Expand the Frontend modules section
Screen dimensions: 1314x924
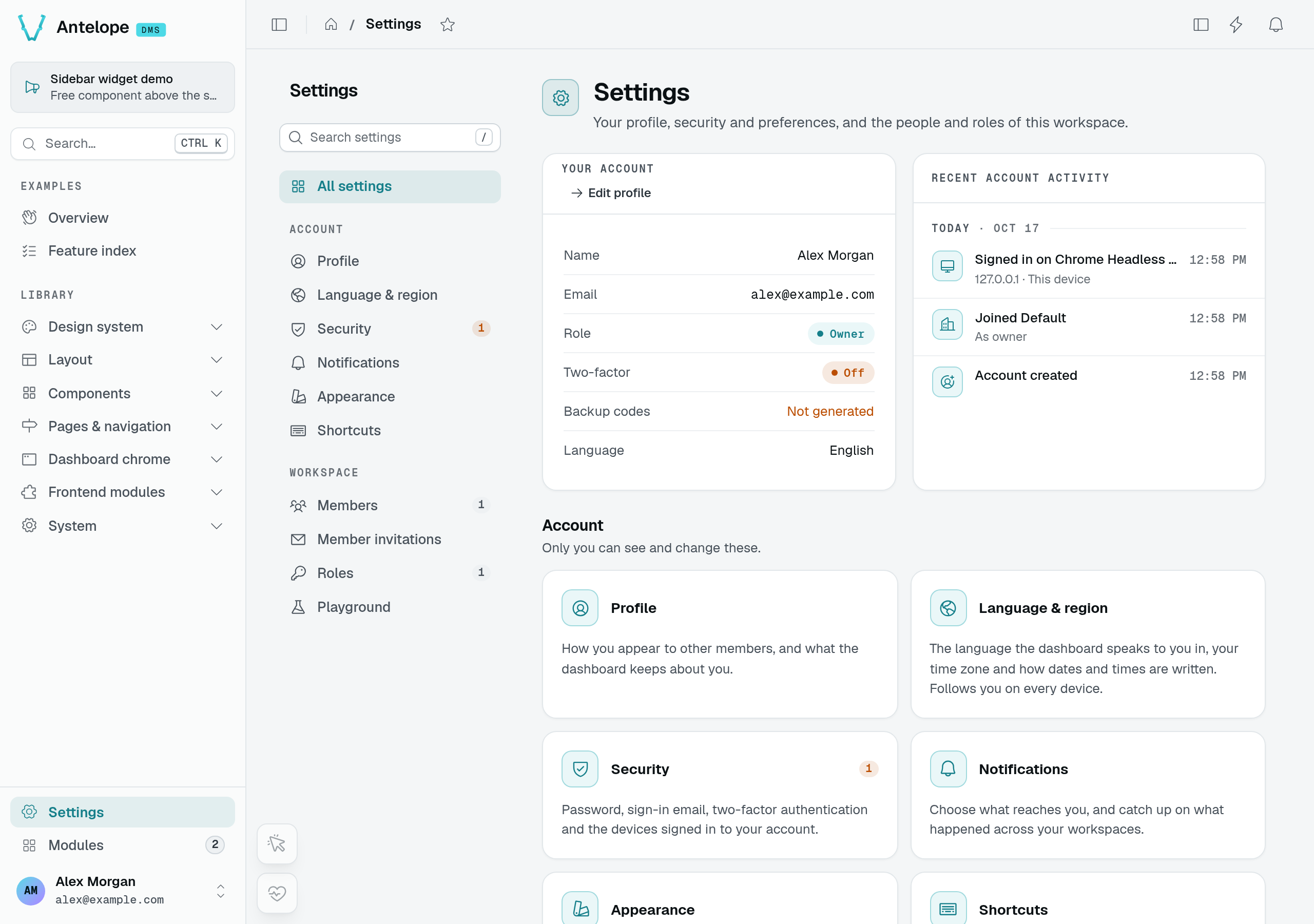pos(123,492)
